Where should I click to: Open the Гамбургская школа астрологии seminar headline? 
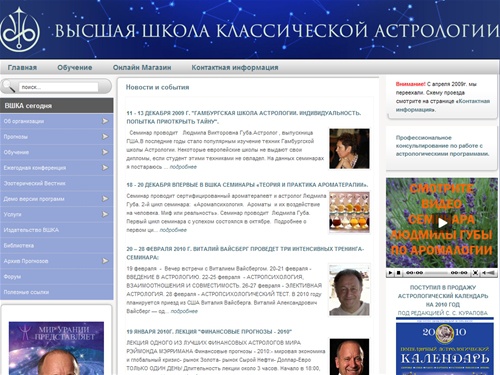coord(244,117)
